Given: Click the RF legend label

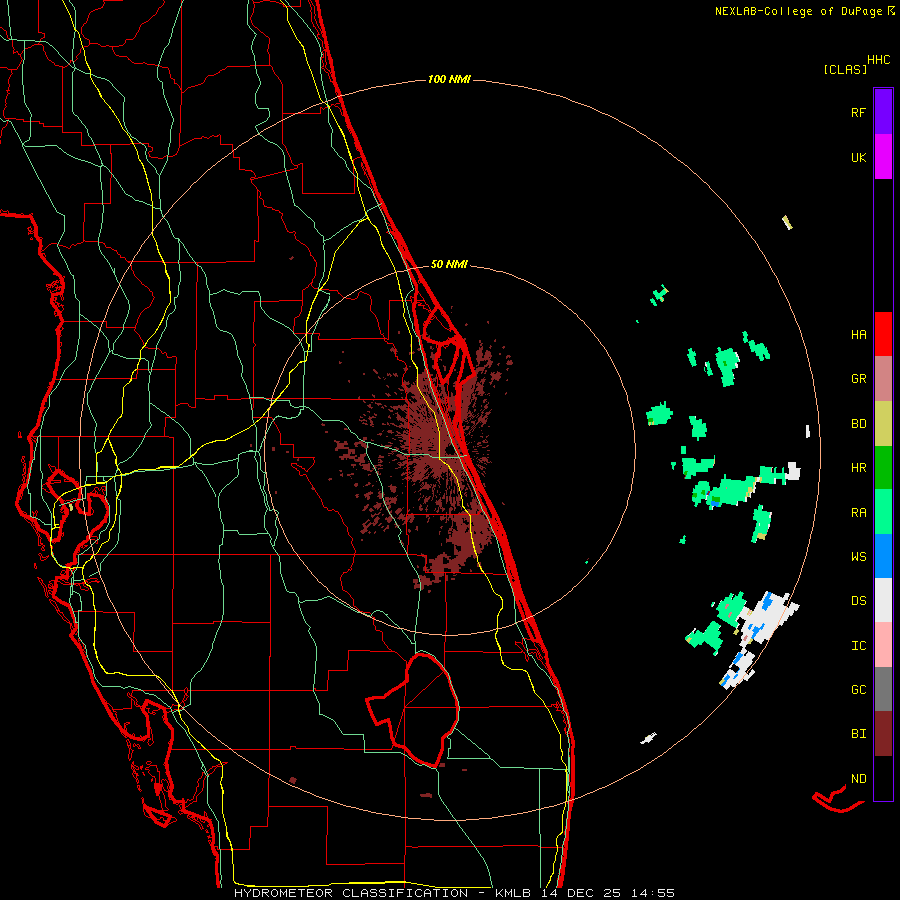Looking at the screenshot, I should click(858, 112).
